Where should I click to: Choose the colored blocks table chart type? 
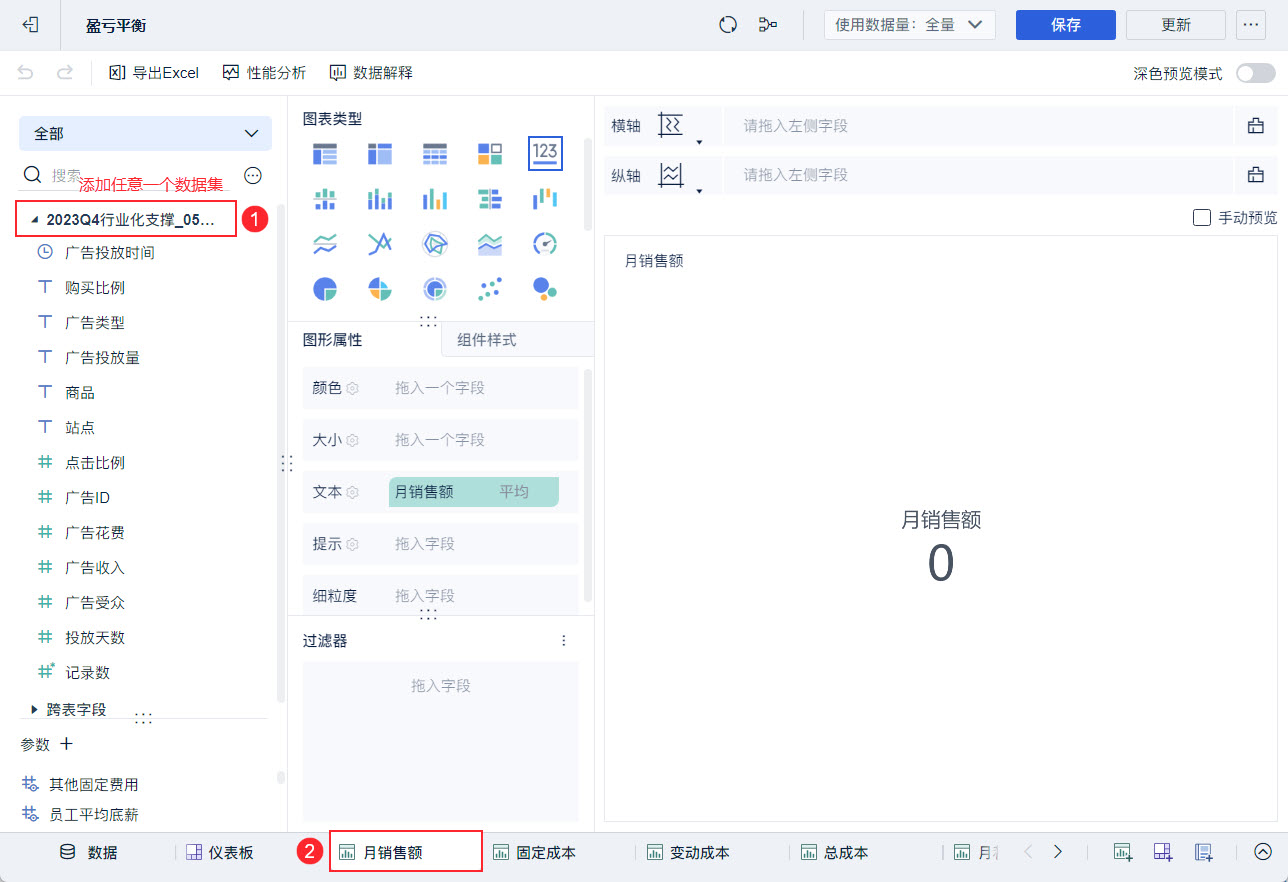pyautogui.click(x=490, y=153)
